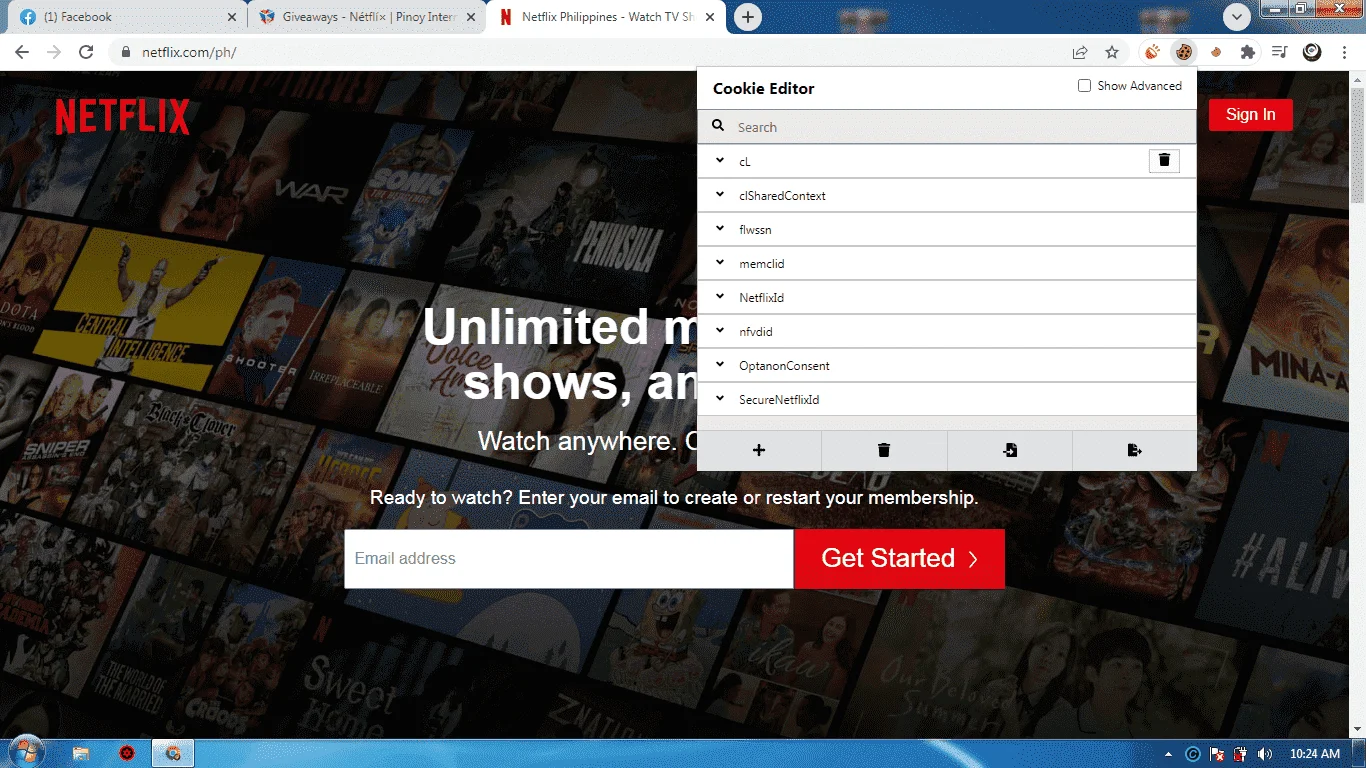This screenshot has width=1366, height=768.
Task: Open the Extensions puzzle piece menu
Action: 1248,52
